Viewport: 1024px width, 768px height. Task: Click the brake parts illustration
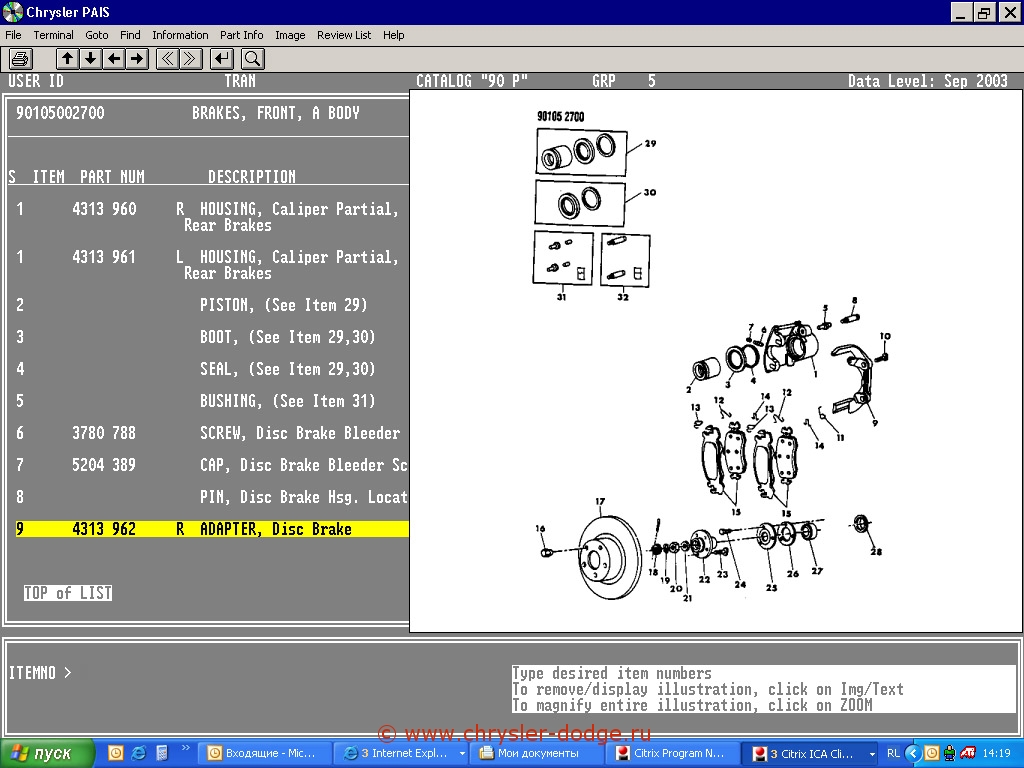pyautogui.click(x=716, y=360)
